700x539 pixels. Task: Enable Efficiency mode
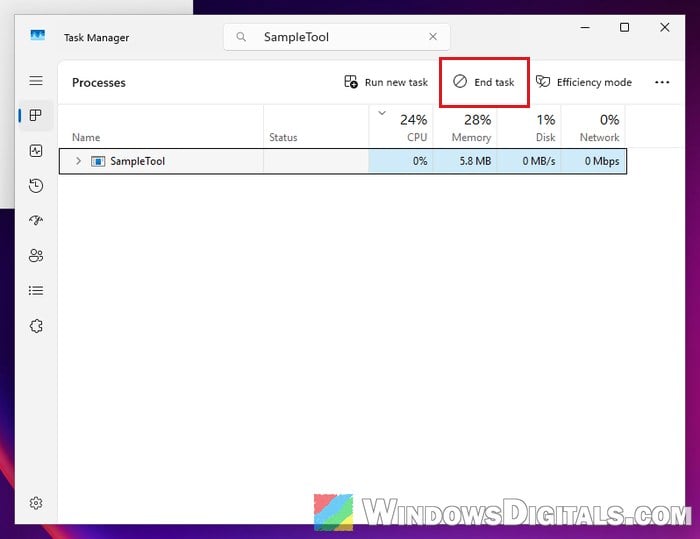click(x=583, y=82)
